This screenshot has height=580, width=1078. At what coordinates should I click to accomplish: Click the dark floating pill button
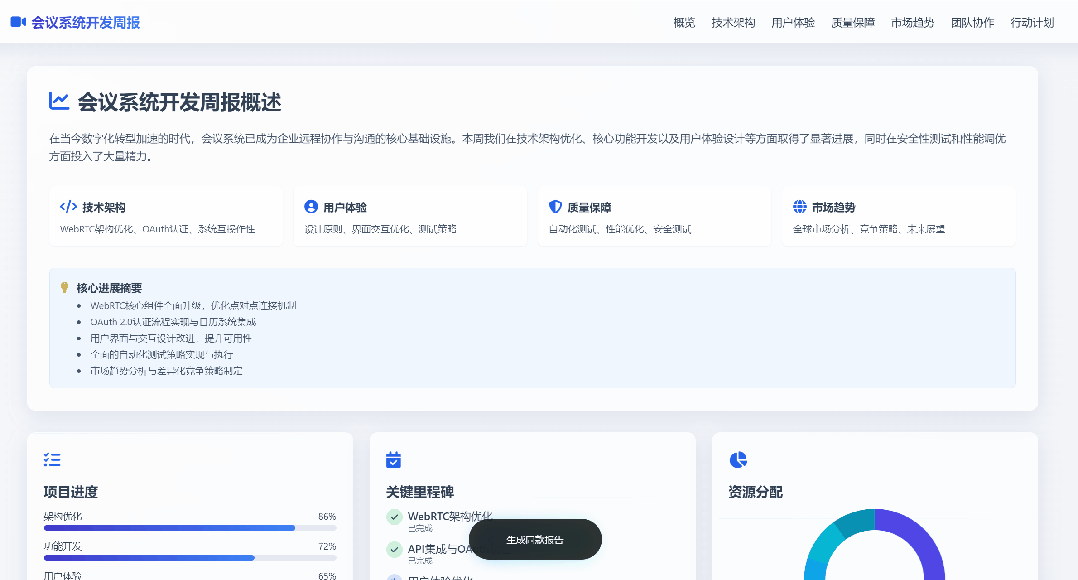coord(536,539)
